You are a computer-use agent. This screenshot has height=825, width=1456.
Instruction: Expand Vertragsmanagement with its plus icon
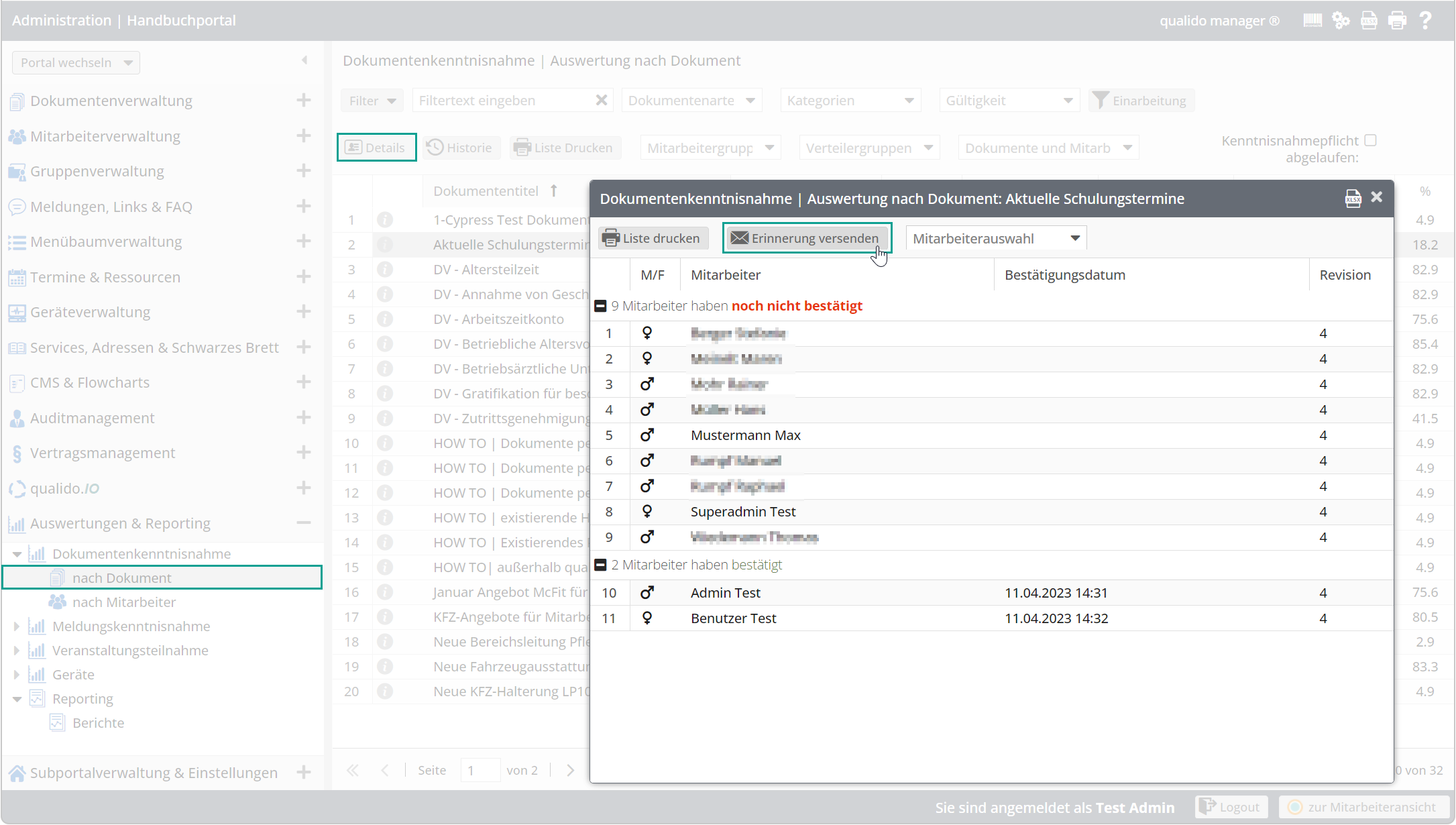[x=304, y=452]
